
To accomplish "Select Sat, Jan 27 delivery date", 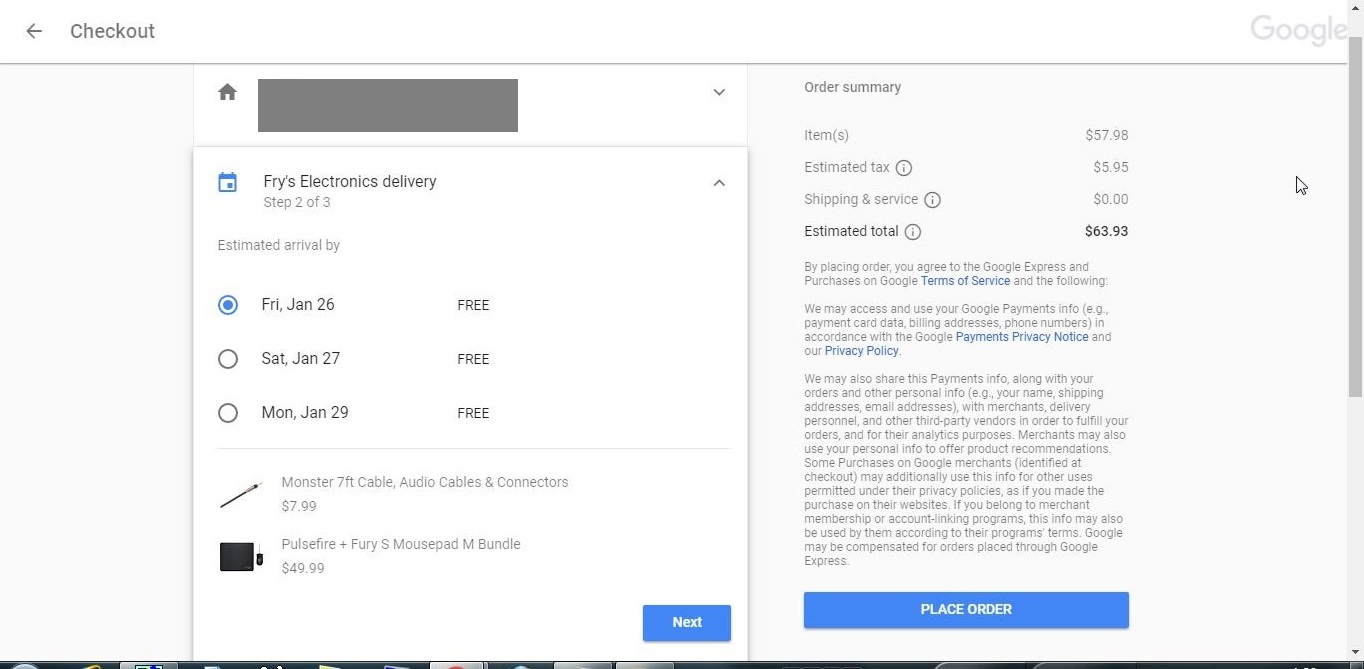I will pyautogui.click(x=228, y=359).
